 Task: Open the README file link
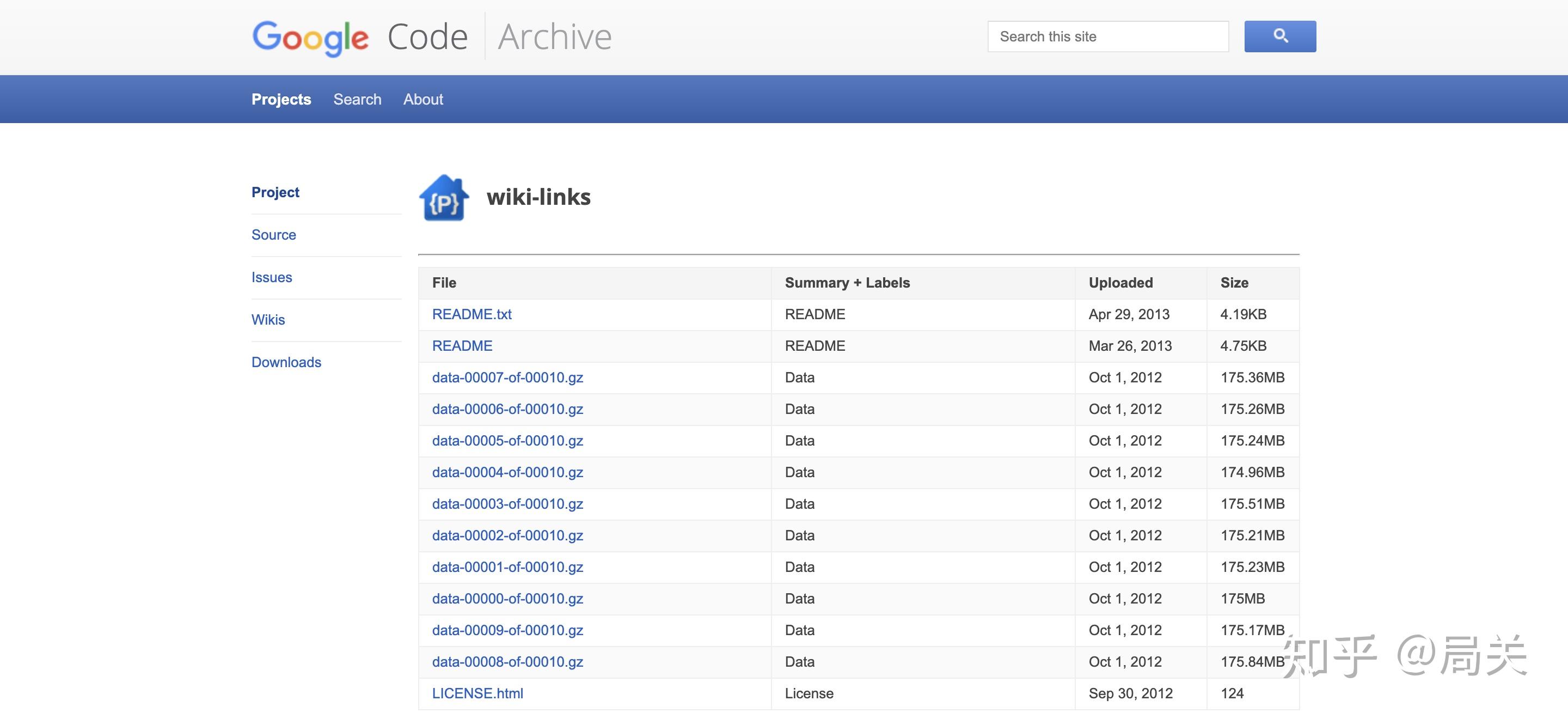point(462,346)
